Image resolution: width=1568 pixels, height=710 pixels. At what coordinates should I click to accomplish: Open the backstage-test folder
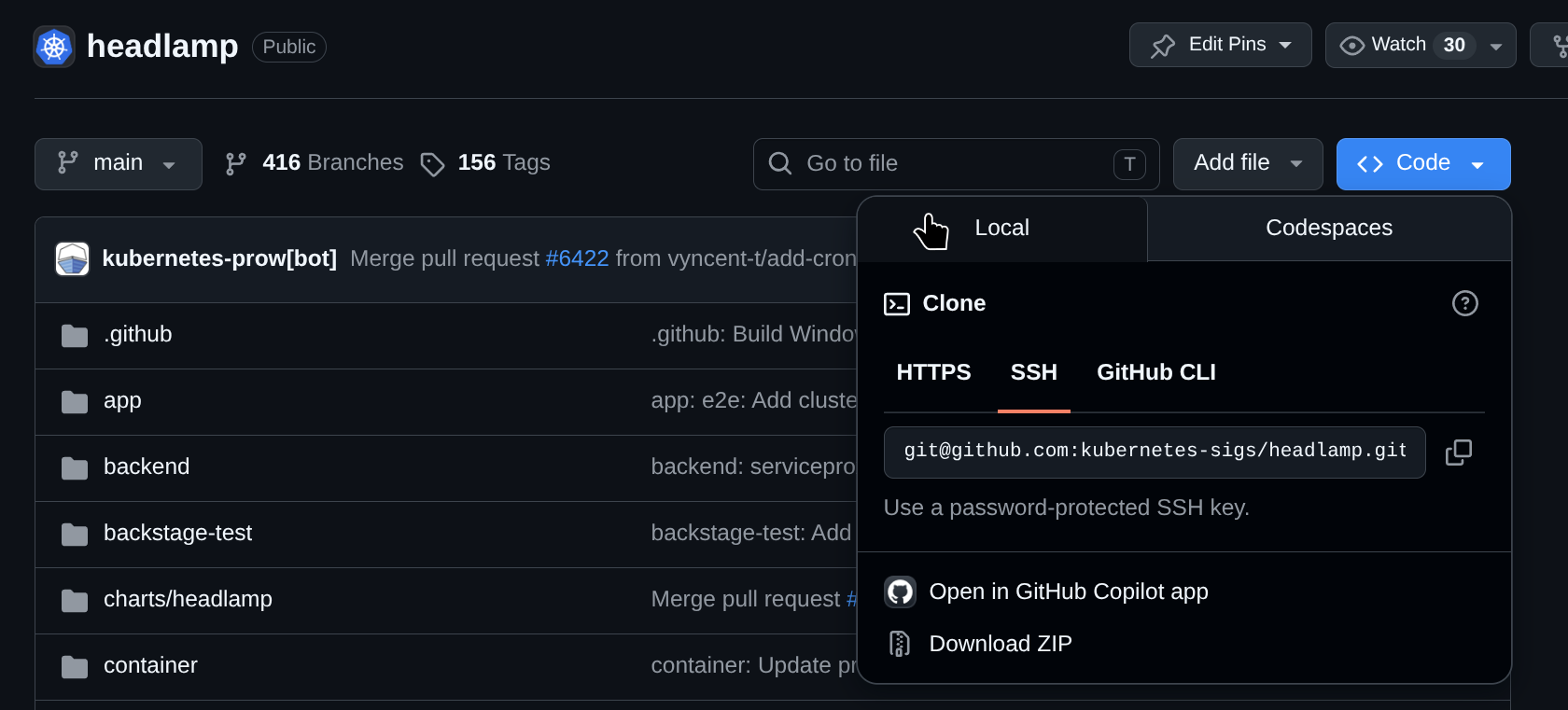(x=177, y=534)
